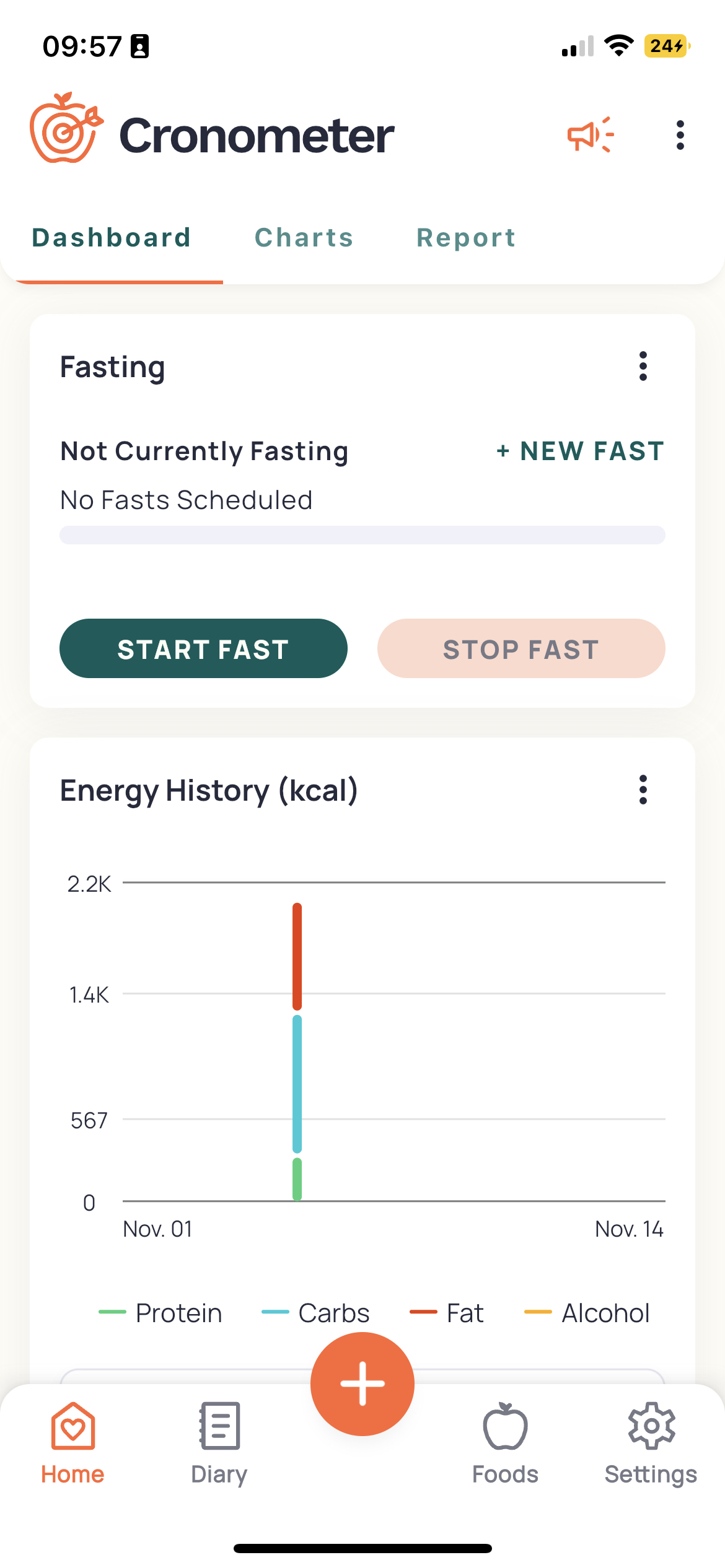Open the announcements megaphone icon
The image size is (725, 1568).
point(591,134)
